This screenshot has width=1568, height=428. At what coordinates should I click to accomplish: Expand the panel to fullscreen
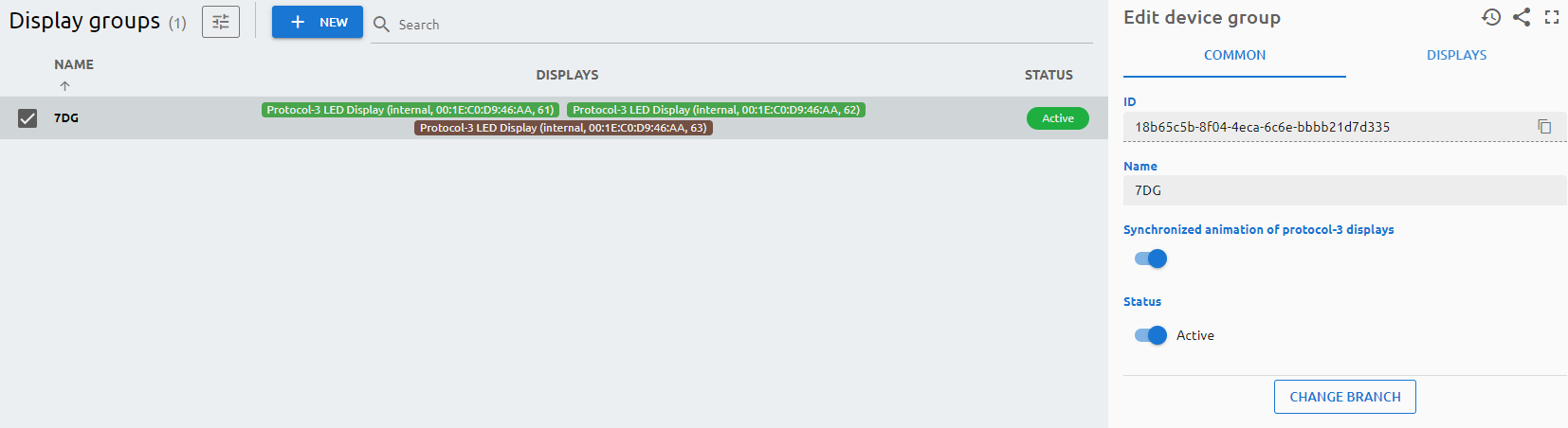(1552, 17)
